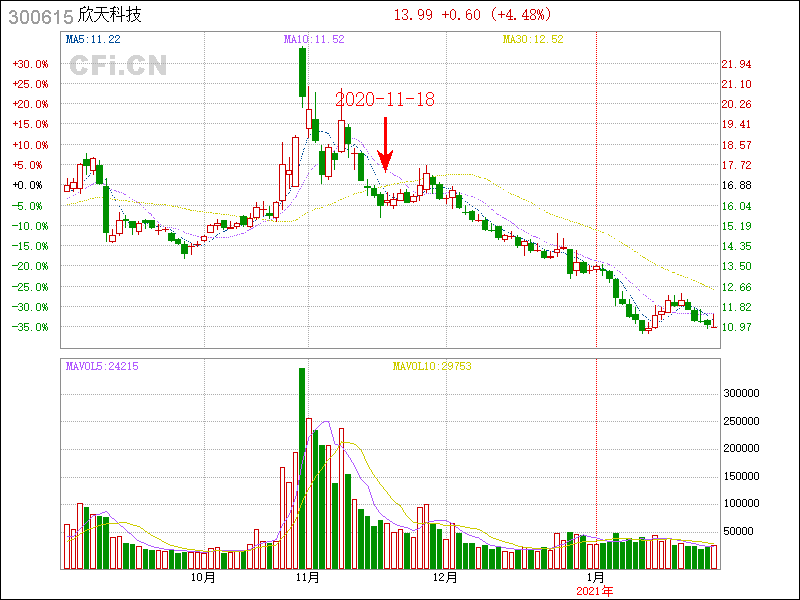Click the 21.94 price axis label

(736, 64)
